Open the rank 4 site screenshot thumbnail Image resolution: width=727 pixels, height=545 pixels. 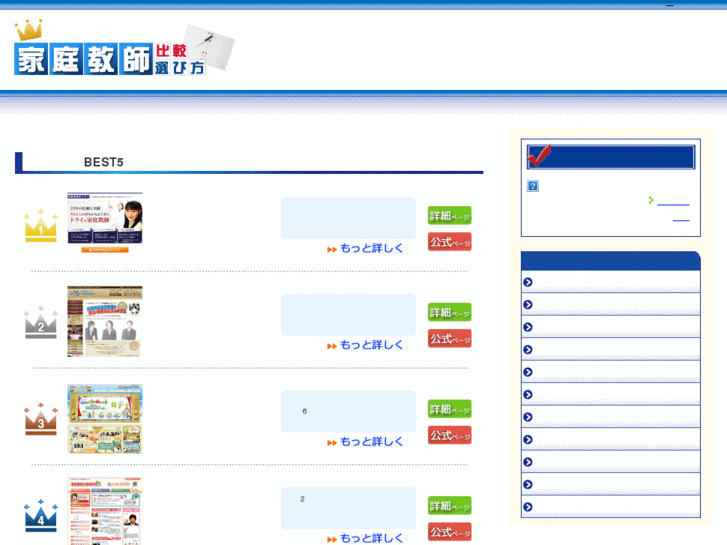coord(105,511)
